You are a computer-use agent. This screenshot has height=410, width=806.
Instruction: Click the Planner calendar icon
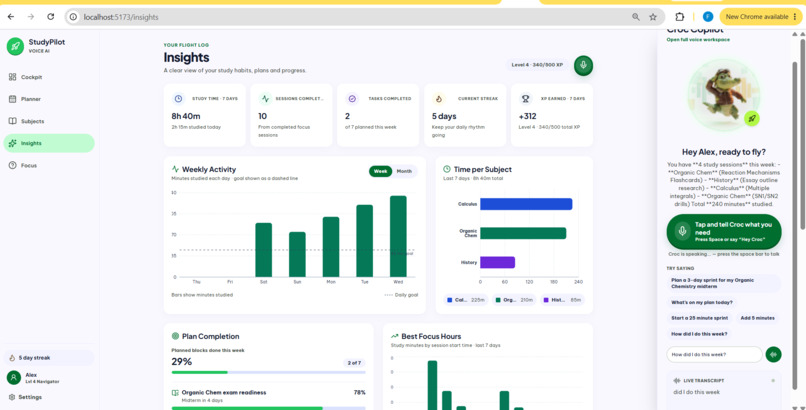tap(12, 99)
